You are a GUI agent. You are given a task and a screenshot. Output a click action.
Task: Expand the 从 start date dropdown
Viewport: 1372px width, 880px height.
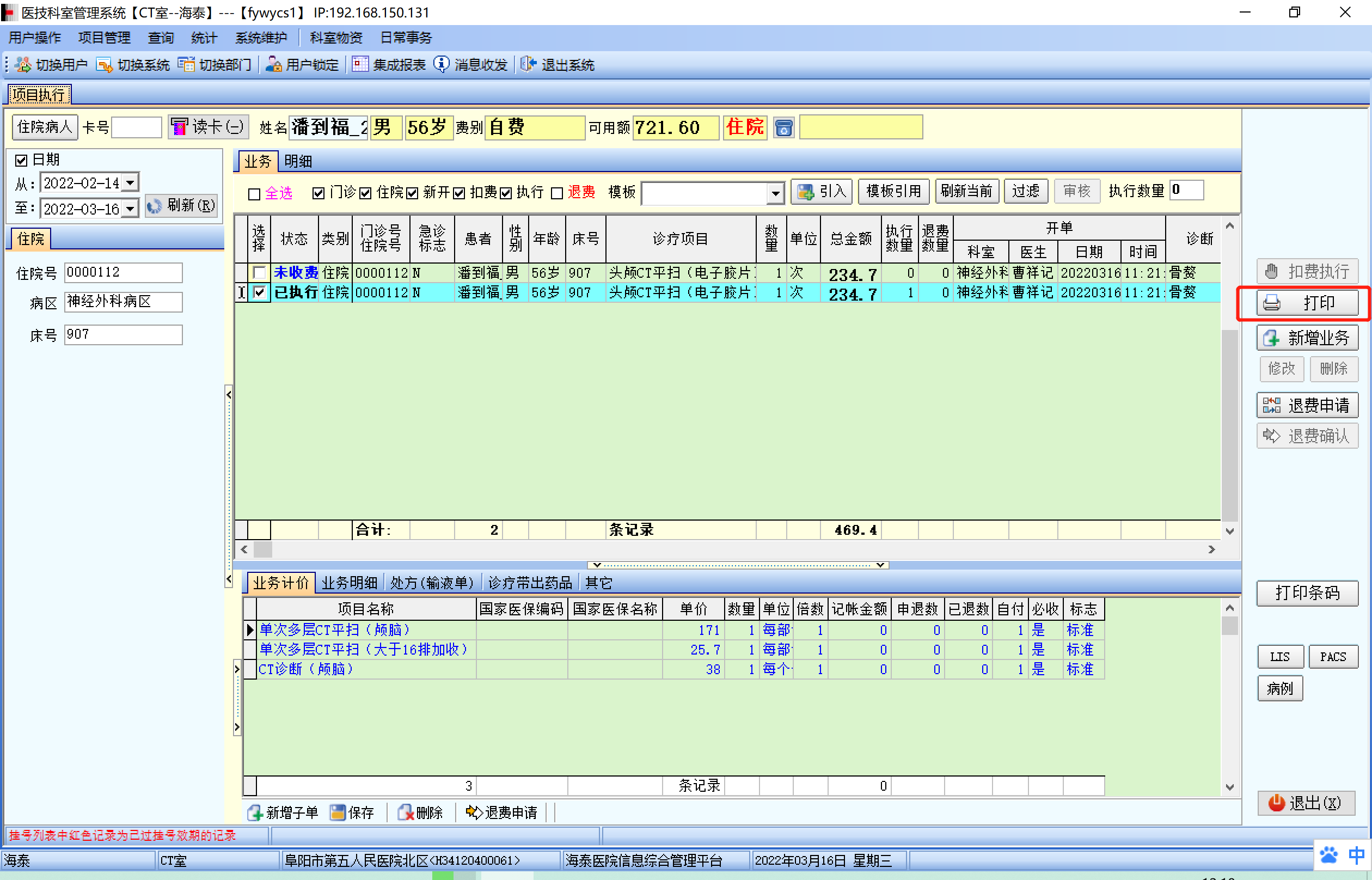[130, 183]
